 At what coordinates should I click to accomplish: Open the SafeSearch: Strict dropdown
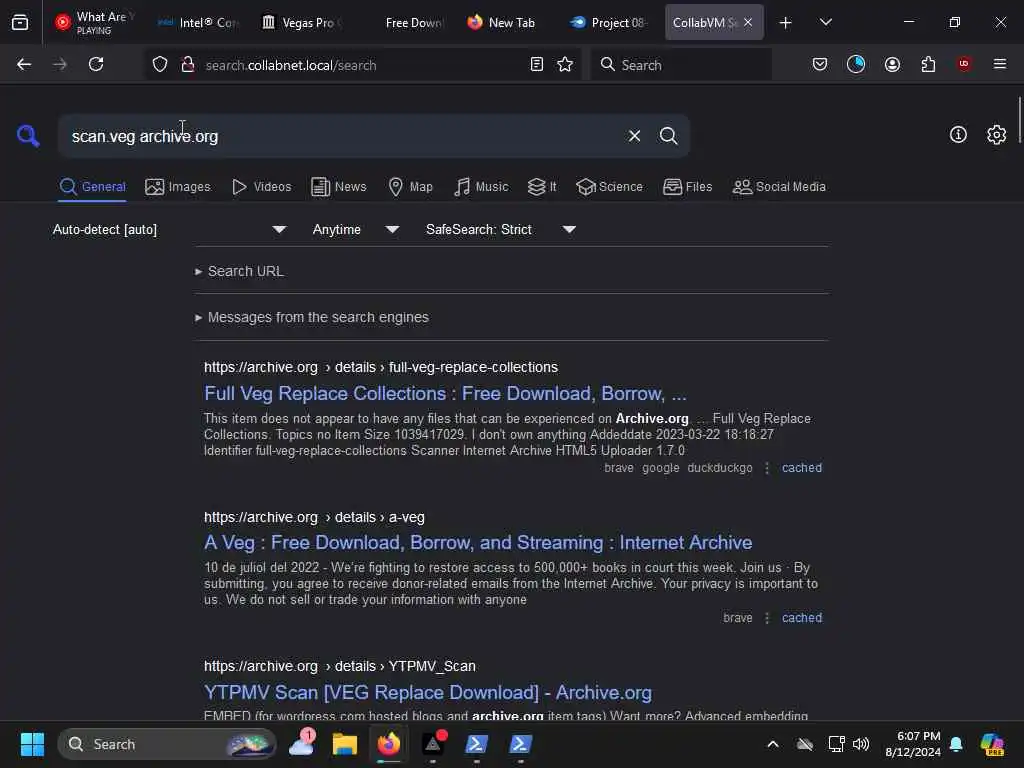[500, 229]
